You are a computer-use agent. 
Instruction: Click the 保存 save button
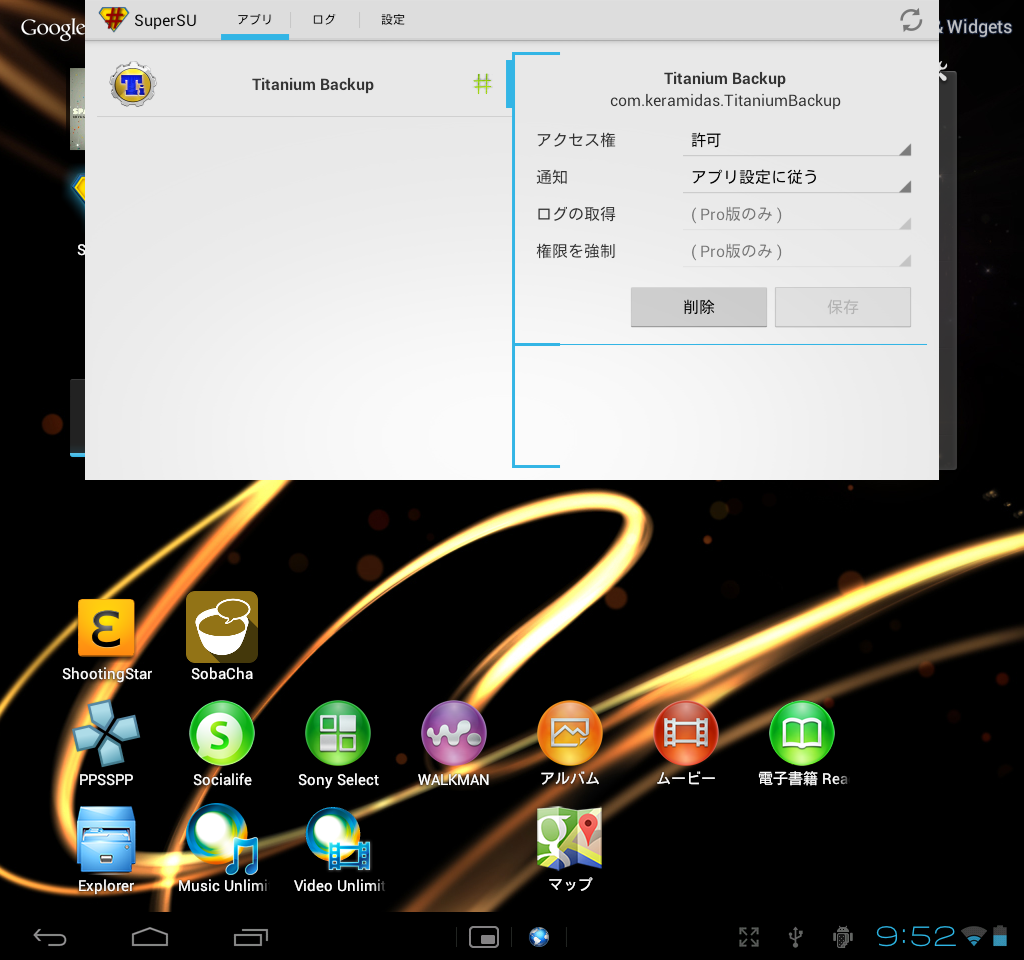(843, 307)
